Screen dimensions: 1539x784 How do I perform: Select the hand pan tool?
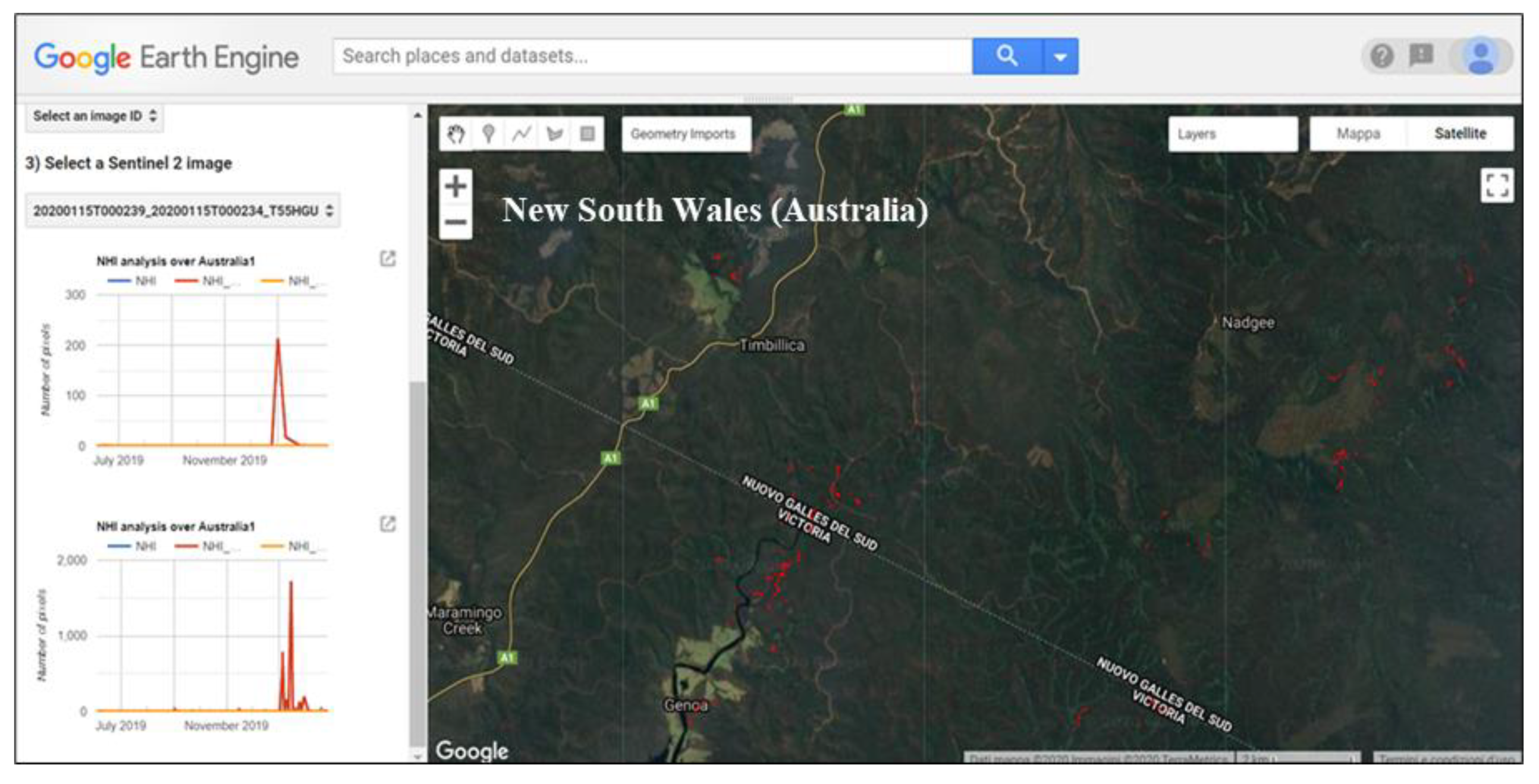tap(456, 134)
